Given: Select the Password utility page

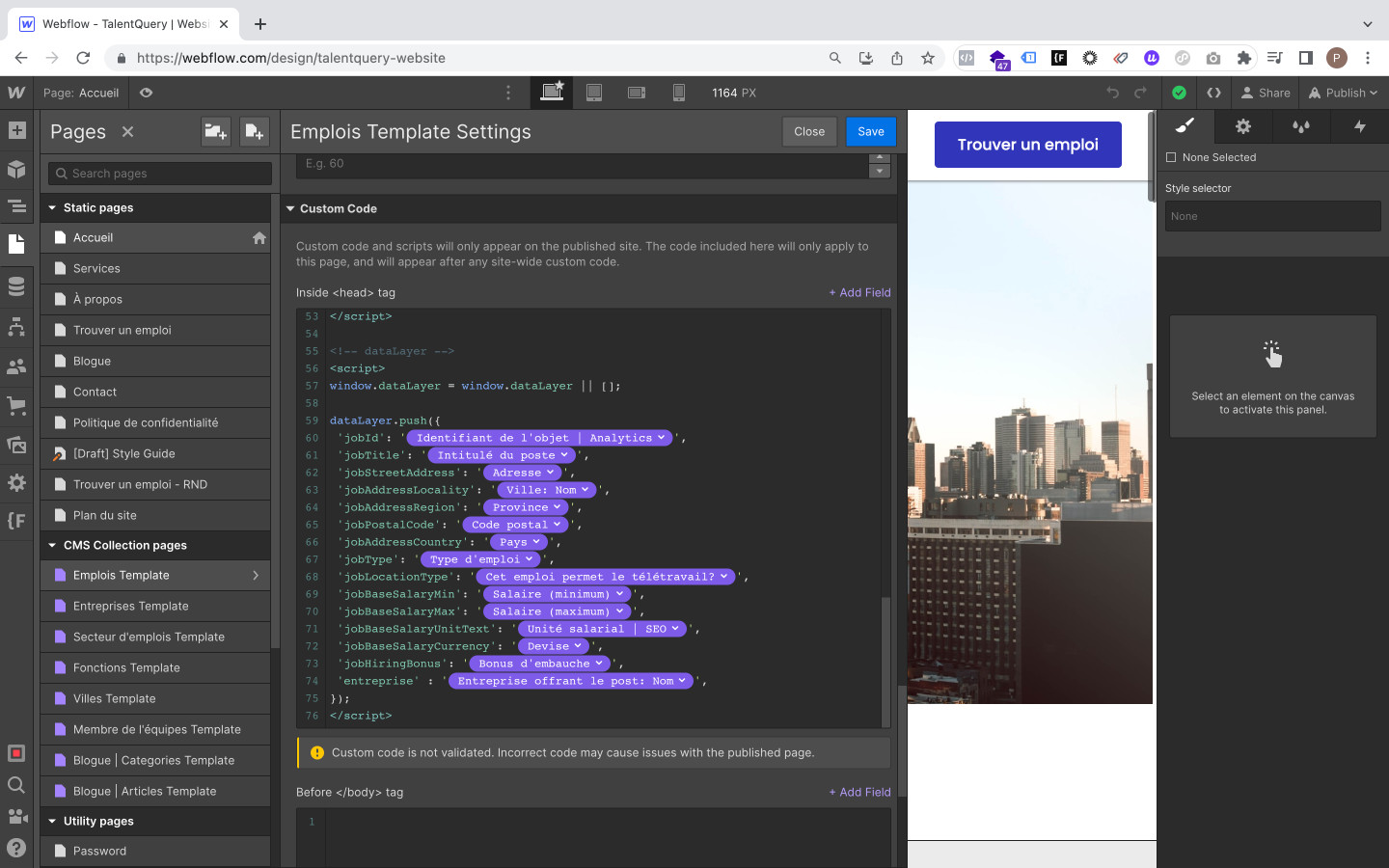Looking at the screenshot, I should 155,852.
